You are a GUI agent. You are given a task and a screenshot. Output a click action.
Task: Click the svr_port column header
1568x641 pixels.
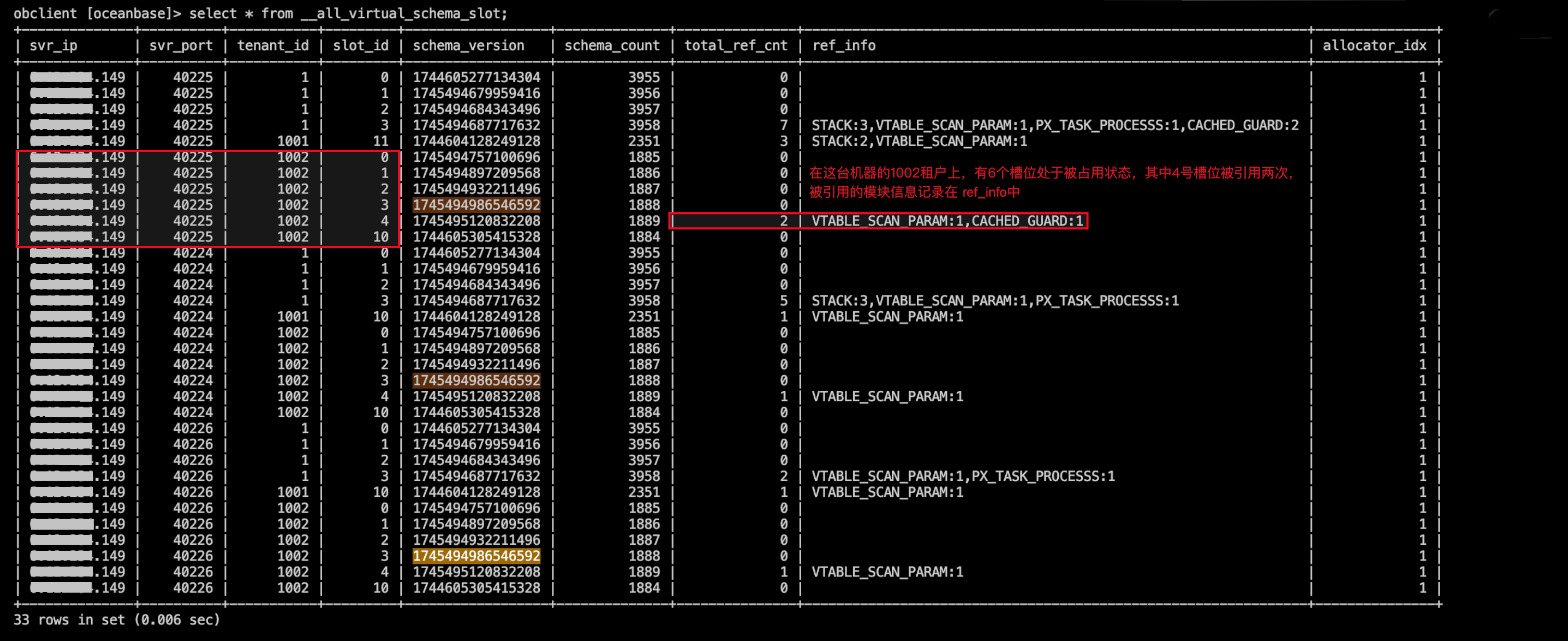181,46
